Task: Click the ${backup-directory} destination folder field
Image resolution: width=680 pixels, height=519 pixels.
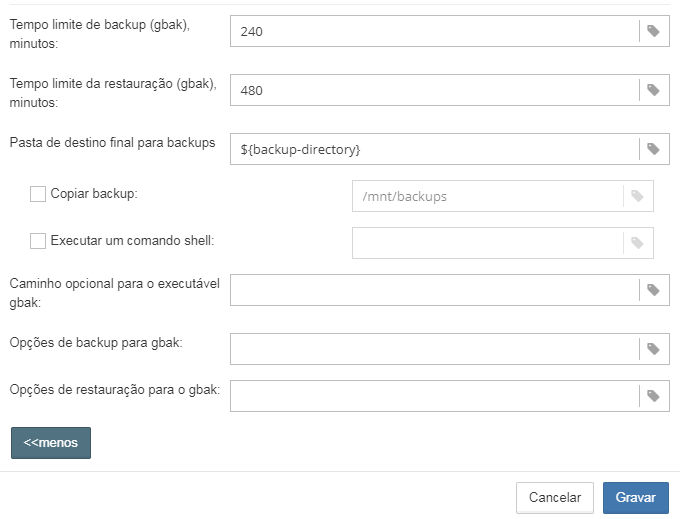Action: coord(434,149)
